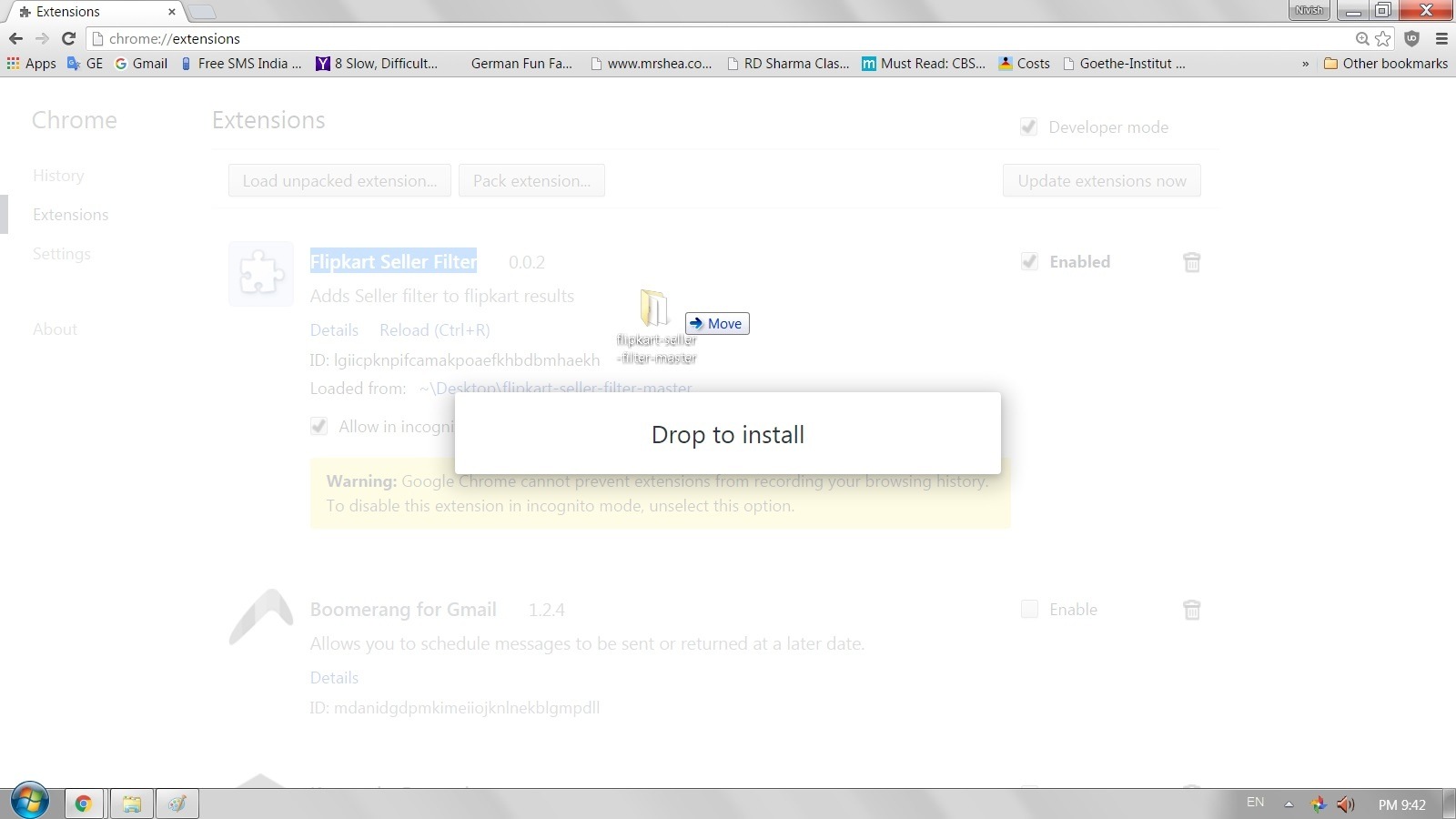
Task: Click the EN language indicator
Action: pyautogui.click(x=1255, y=803)
